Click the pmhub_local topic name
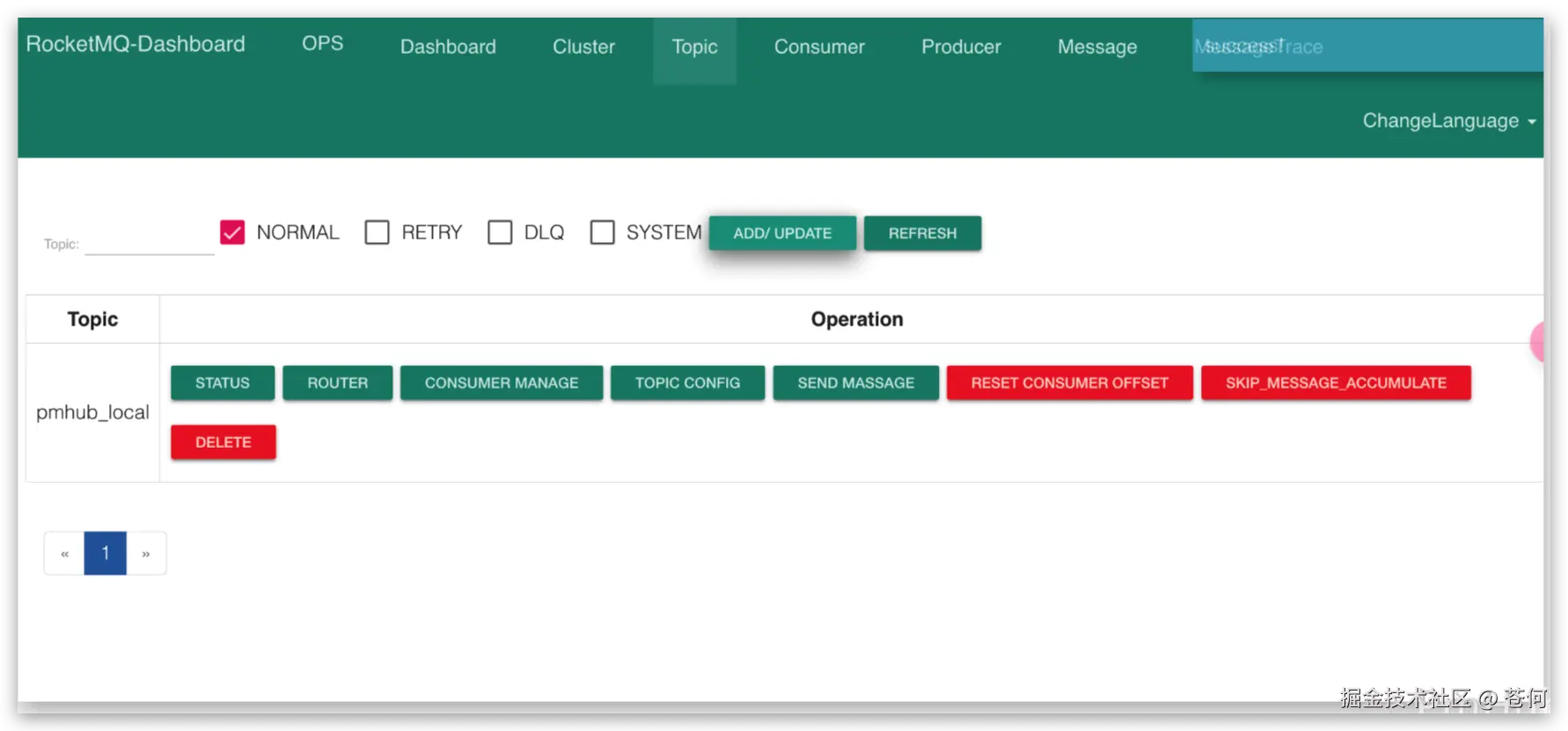1568x731 pixels. pyautogui.click(x=92, y=412)
